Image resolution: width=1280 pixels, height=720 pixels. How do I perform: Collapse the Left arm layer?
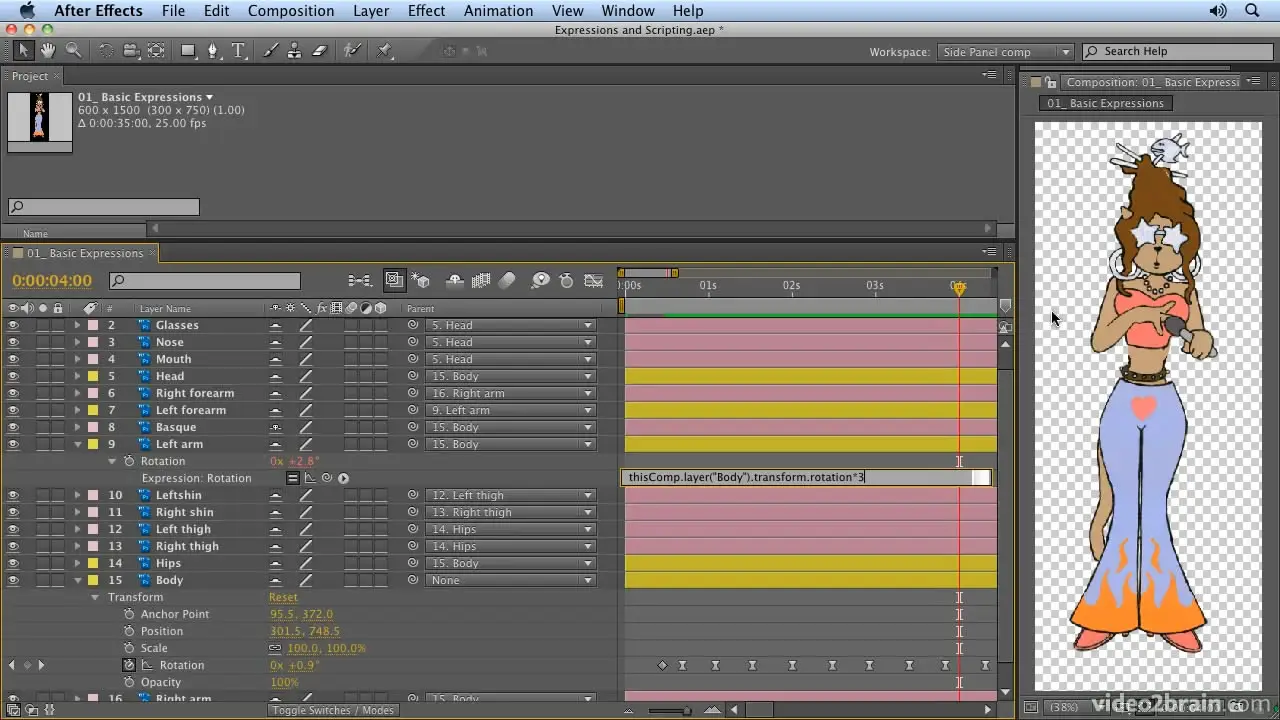point(77,444)
